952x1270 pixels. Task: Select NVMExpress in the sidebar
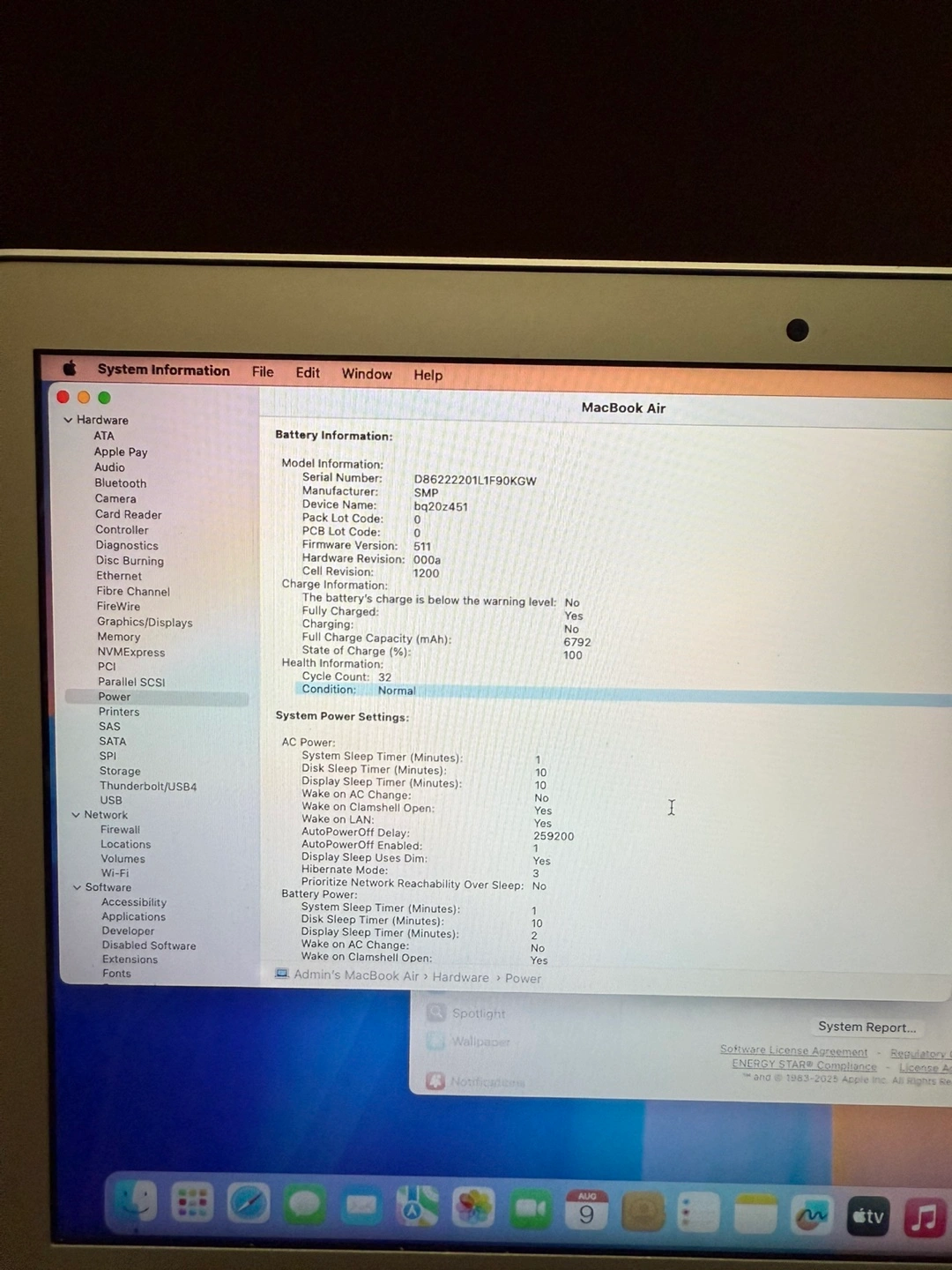tap(131, 653)
